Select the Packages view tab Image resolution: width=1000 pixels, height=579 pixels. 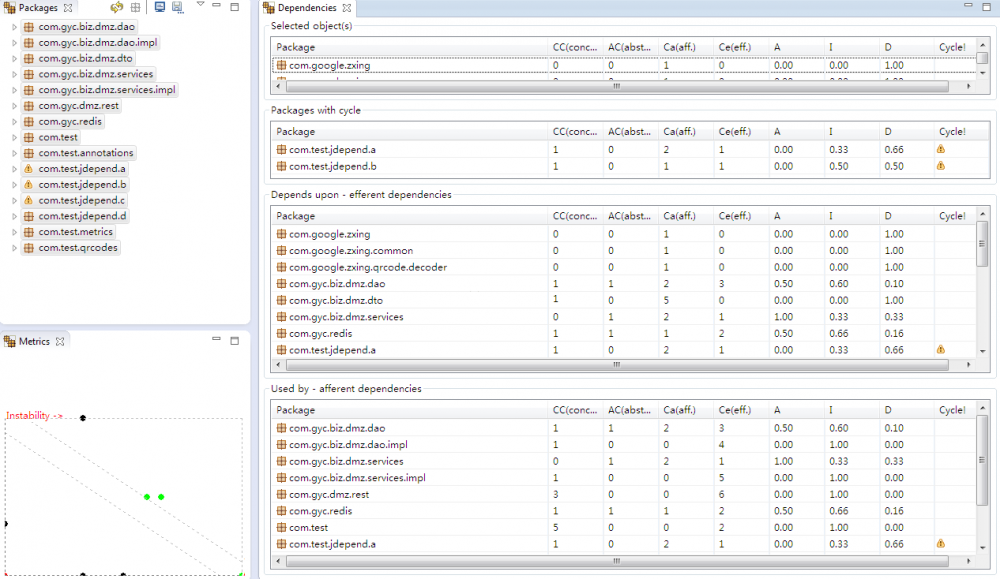[x=38, y=8]
